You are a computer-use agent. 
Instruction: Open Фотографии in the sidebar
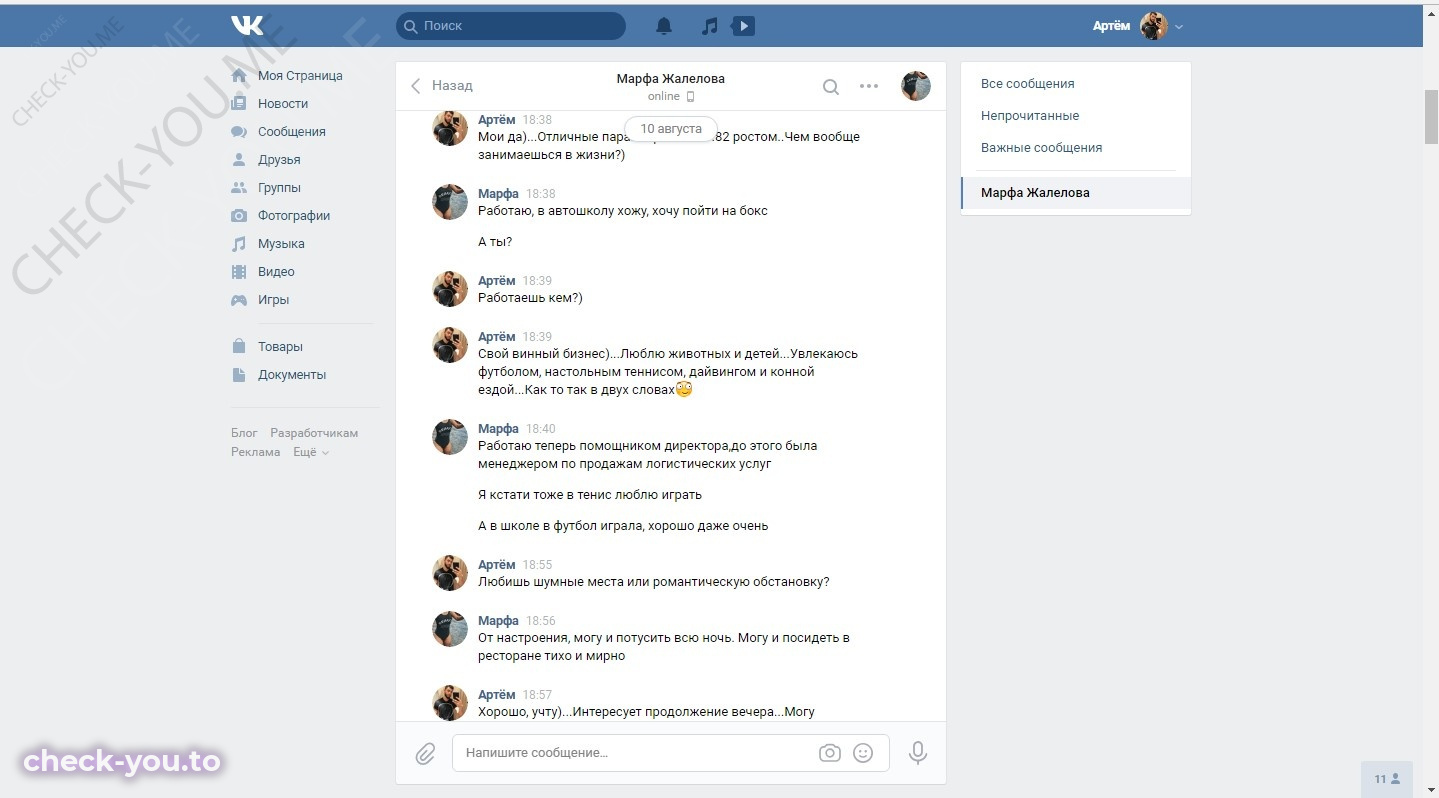[294, 216]
